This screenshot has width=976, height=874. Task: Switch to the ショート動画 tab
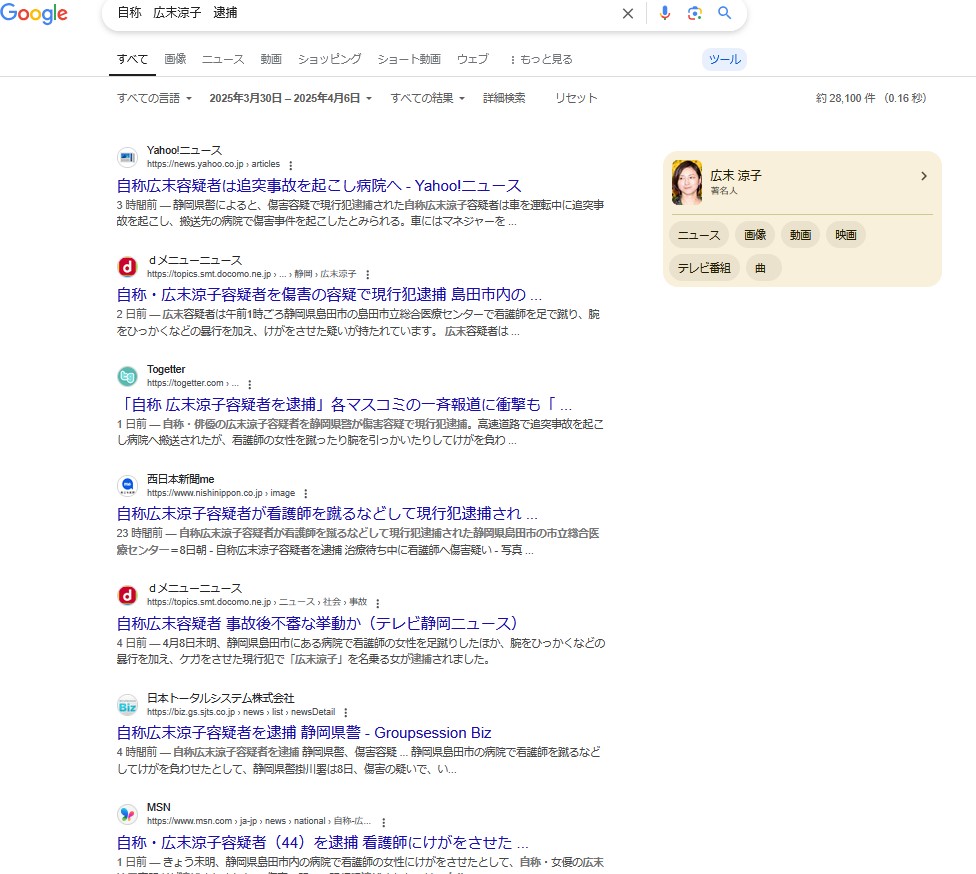[x=409, y=59]
